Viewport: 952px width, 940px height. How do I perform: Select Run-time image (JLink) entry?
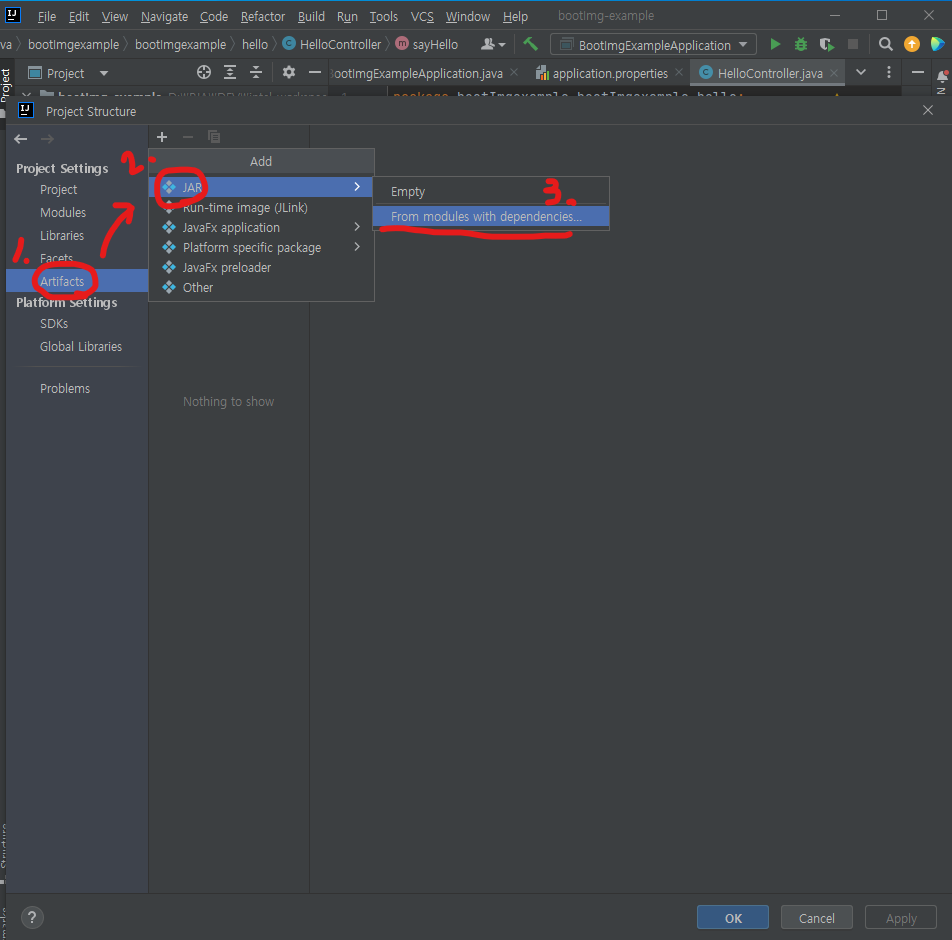click(261, 207)
